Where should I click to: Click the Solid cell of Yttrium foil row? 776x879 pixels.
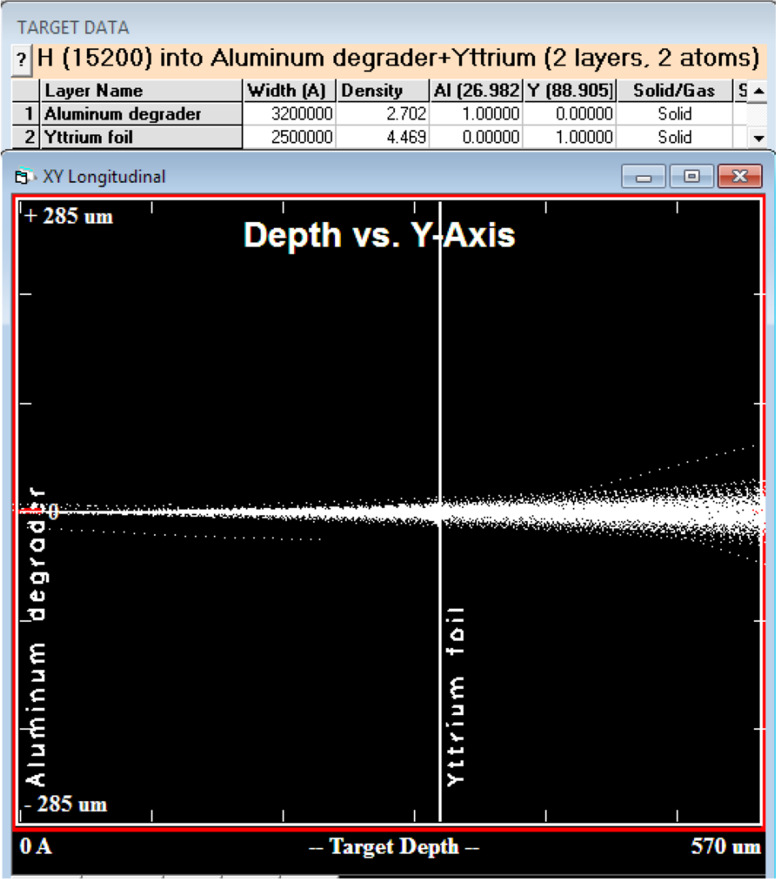click(x=674, y=137)
